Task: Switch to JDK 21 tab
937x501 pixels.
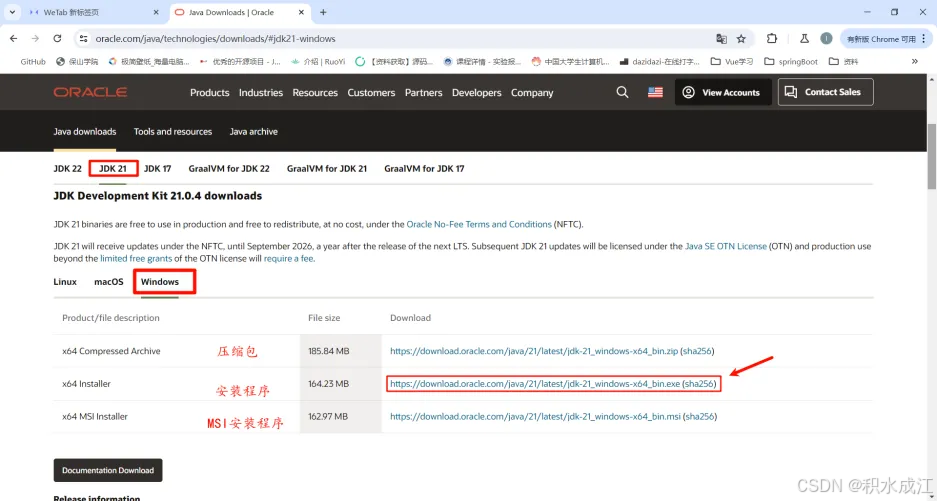Action: (x=113, y=169)
